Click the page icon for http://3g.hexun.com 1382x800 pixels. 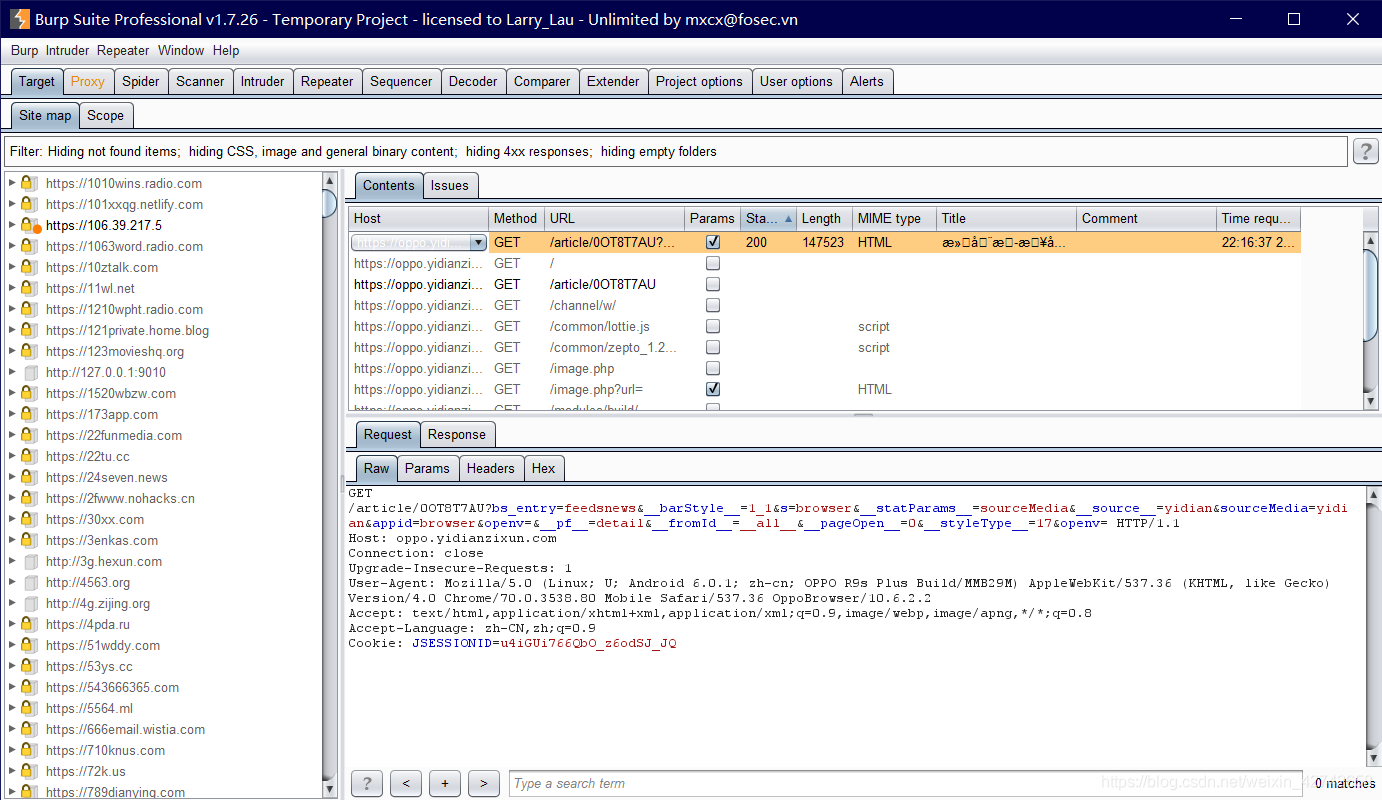[x=30, y=561]
